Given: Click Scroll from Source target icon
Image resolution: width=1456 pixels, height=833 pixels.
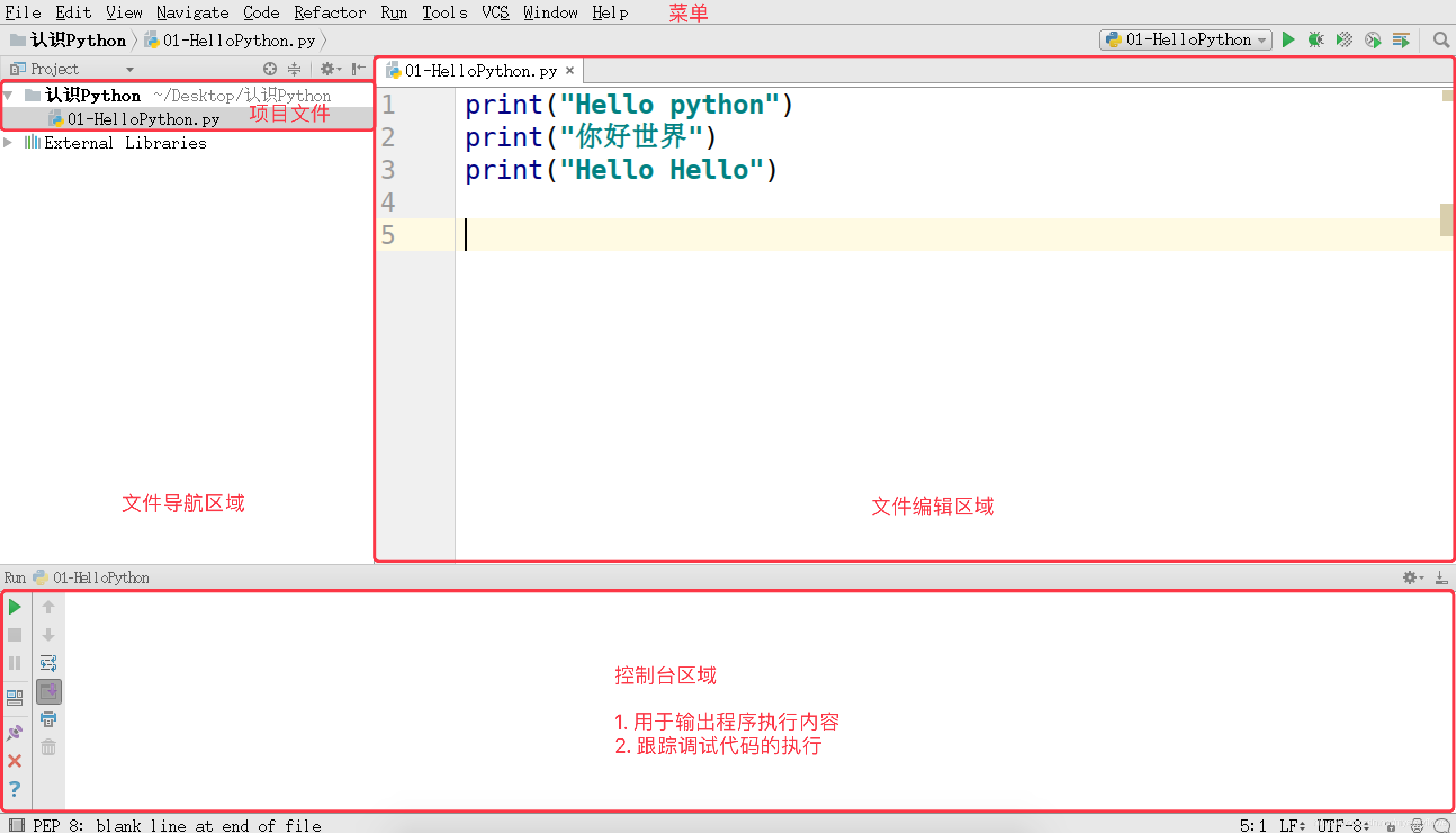Looking at the screenshot, I should [x=270, y=69].
